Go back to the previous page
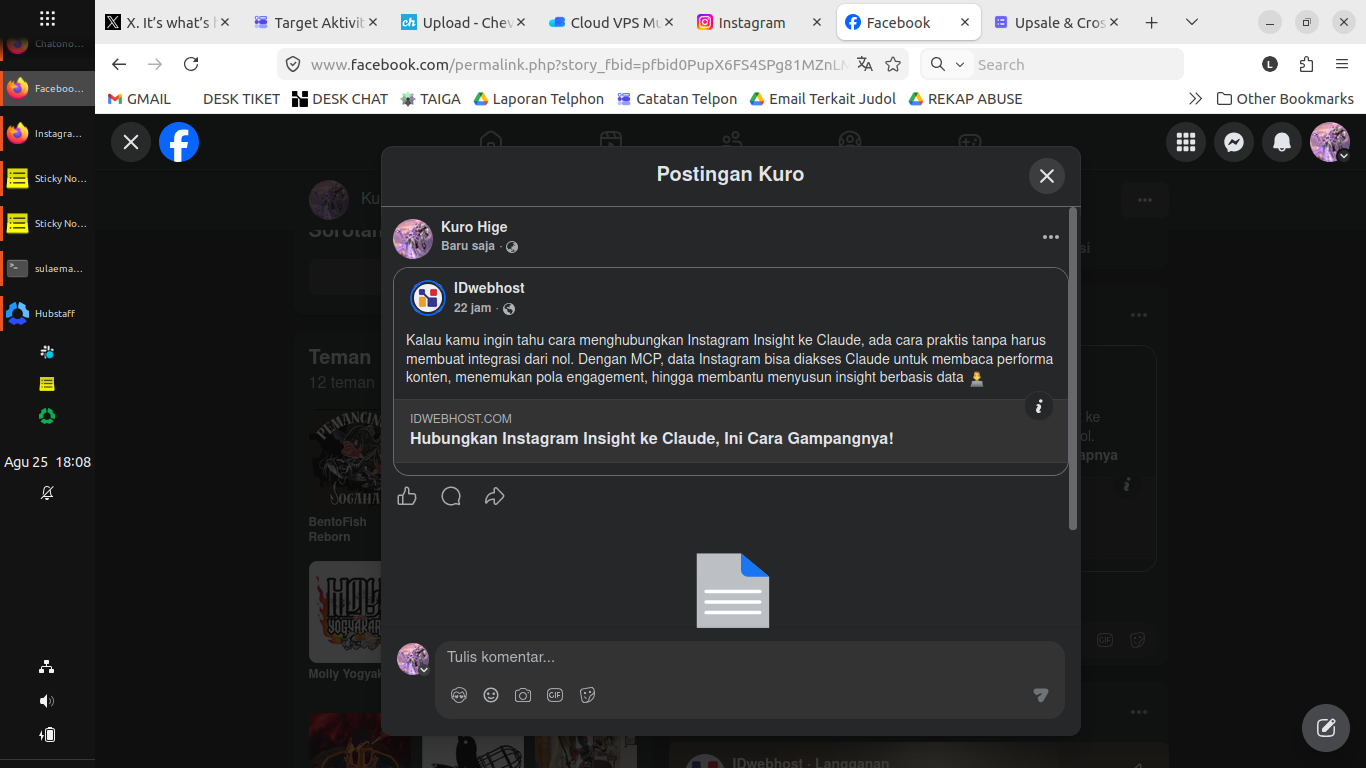 pos(119,64)
